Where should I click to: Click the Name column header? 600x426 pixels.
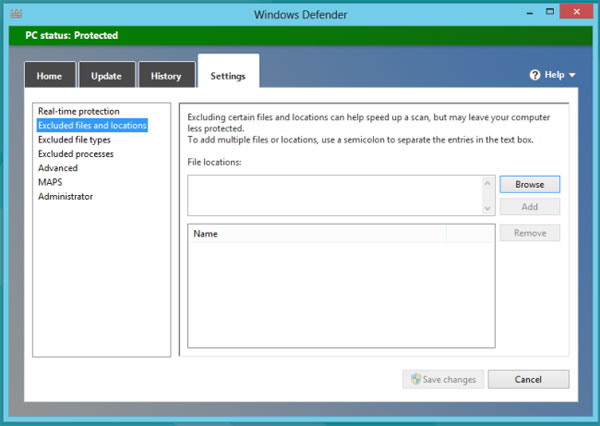click(315, 234)
